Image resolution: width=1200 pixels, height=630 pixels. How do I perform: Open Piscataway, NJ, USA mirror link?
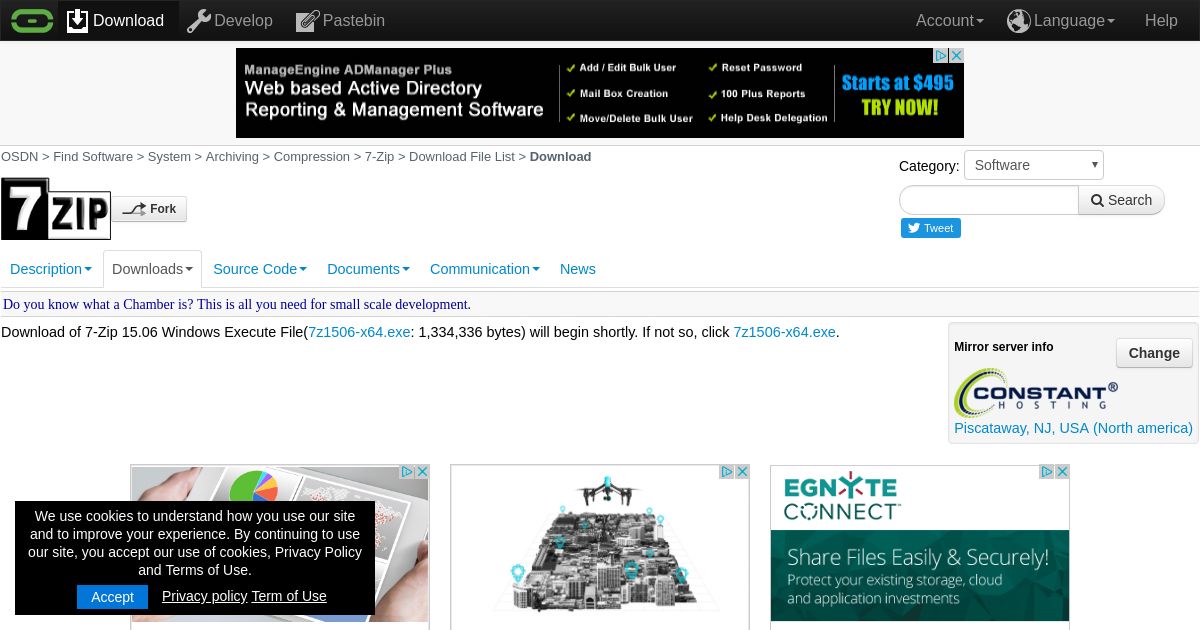click(x=1073, y=428)
